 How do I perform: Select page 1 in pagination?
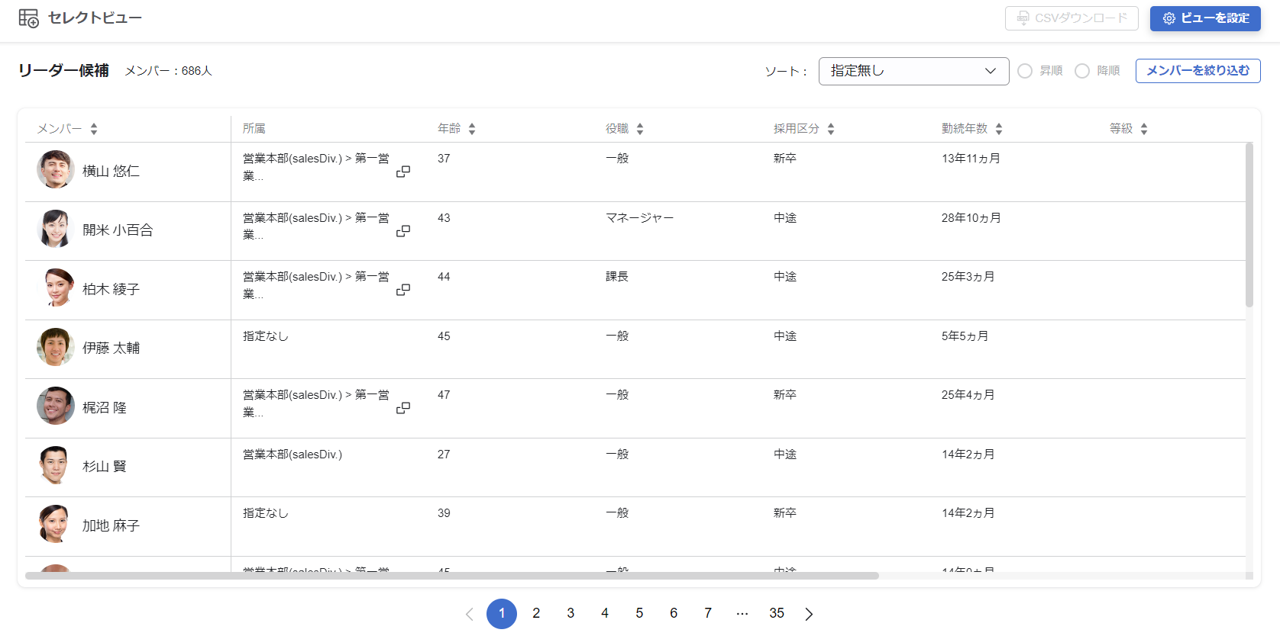click(502, 614)
